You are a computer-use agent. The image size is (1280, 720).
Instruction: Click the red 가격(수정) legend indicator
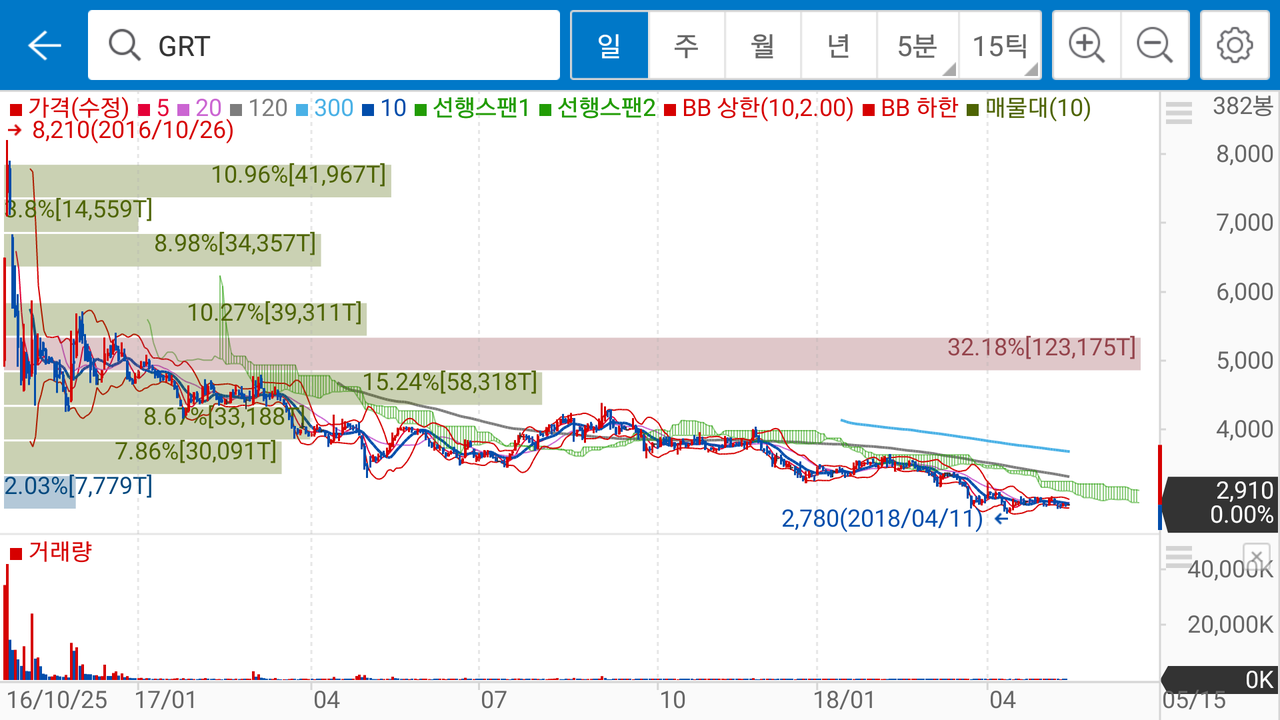14,110
